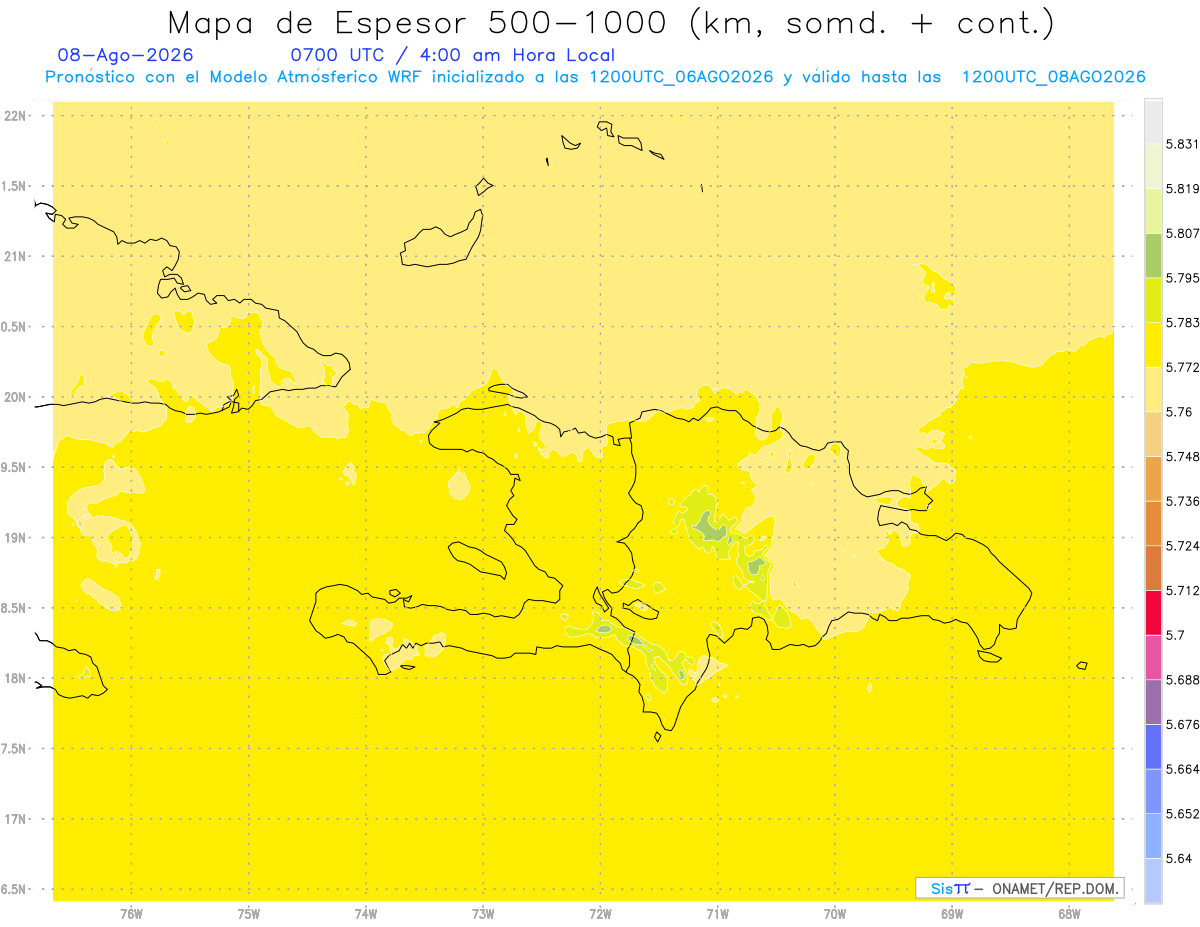This screenshot has width=1200, height=927.
Task: Click the '20N' latitude label
Action: (16, 397)
